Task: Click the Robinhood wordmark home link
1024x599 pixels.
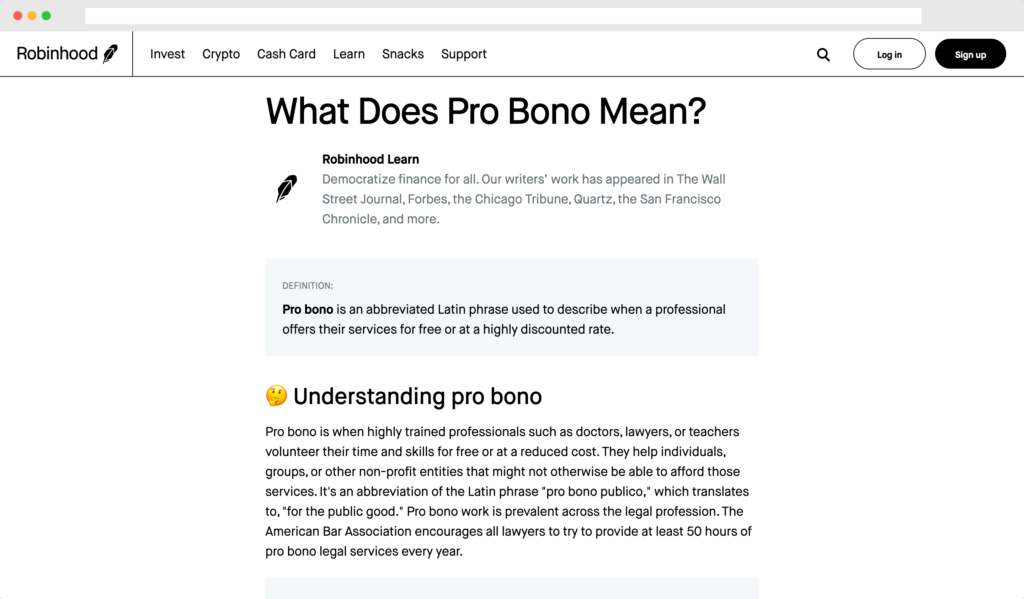Action: [57, 54]
